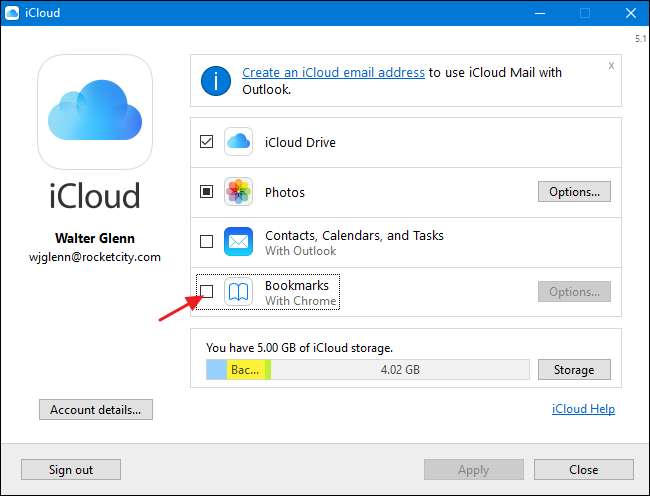The image size is (650, 496).
Task: Click the blue info icon in banner
Action: 216,81
